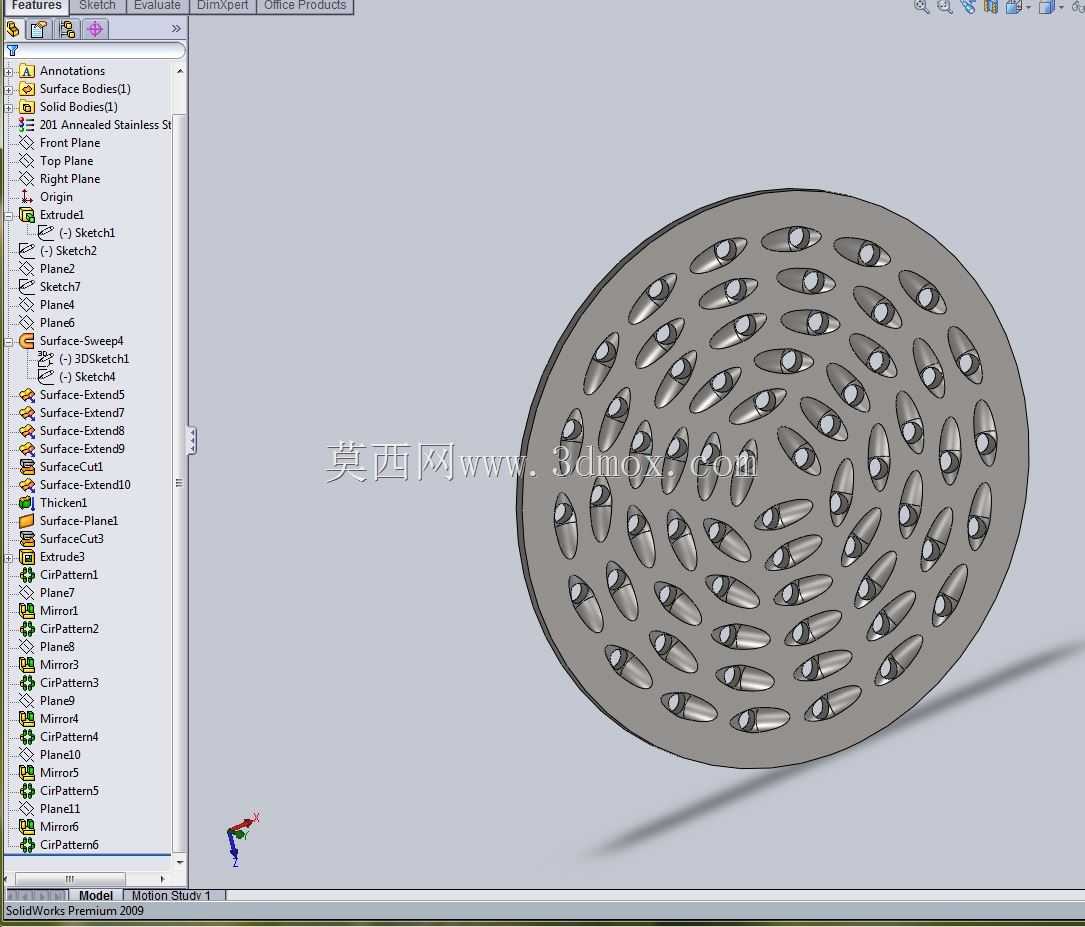Click the Zoom to Area view icon

pyautogui.click(x=945, y=7)
